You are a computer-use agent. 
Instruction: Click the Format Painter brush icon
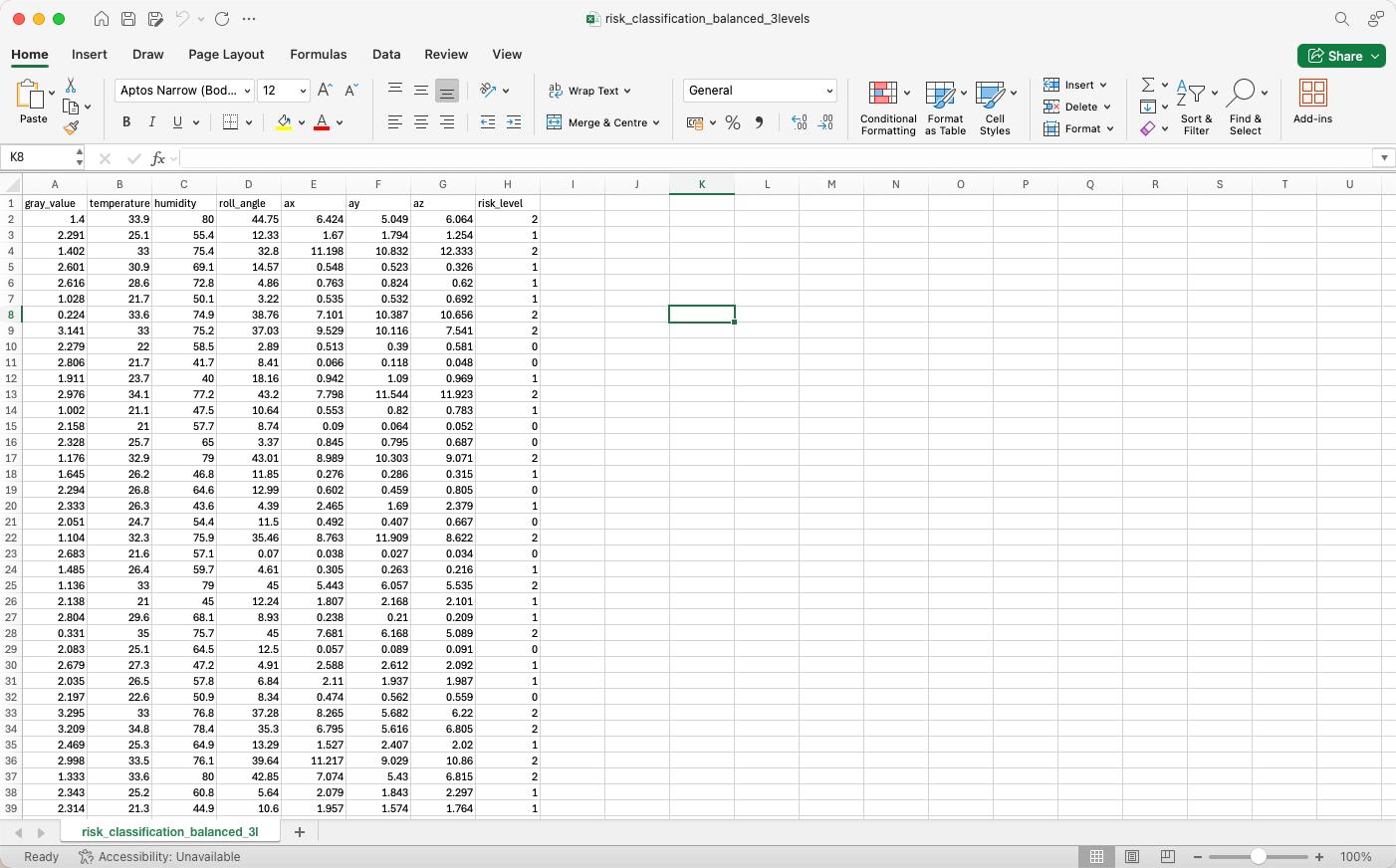point(71,127)
